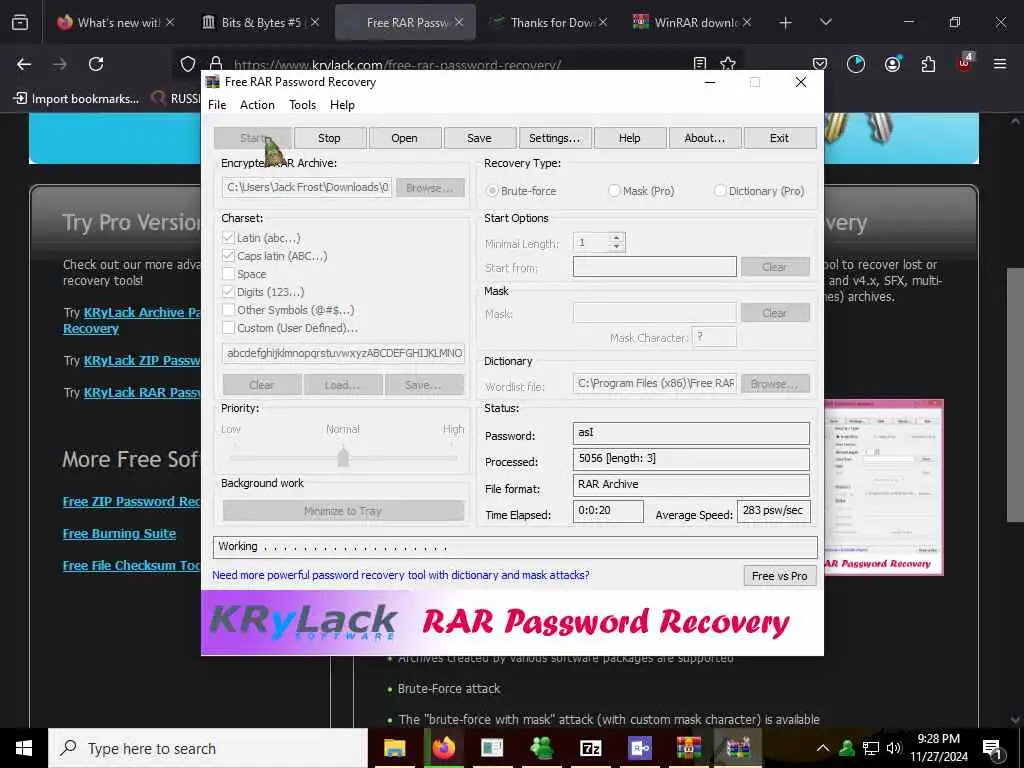Open the Pocket save icon
1024x768 pixels.
(x=820, y=64)
